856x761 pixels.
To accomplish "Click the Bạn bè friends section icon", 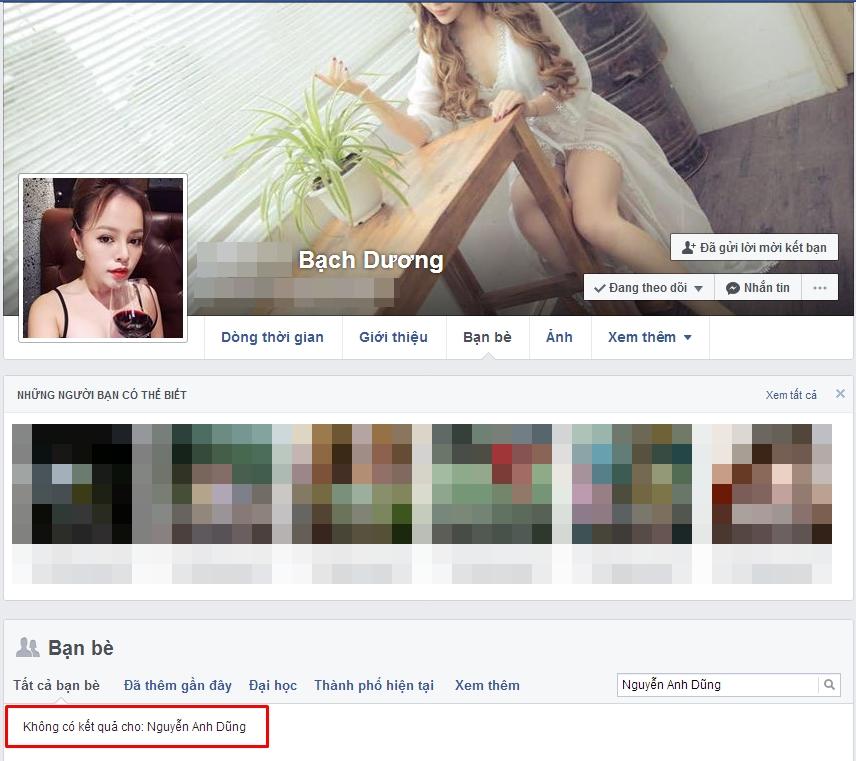I will (x=28, y=648).
